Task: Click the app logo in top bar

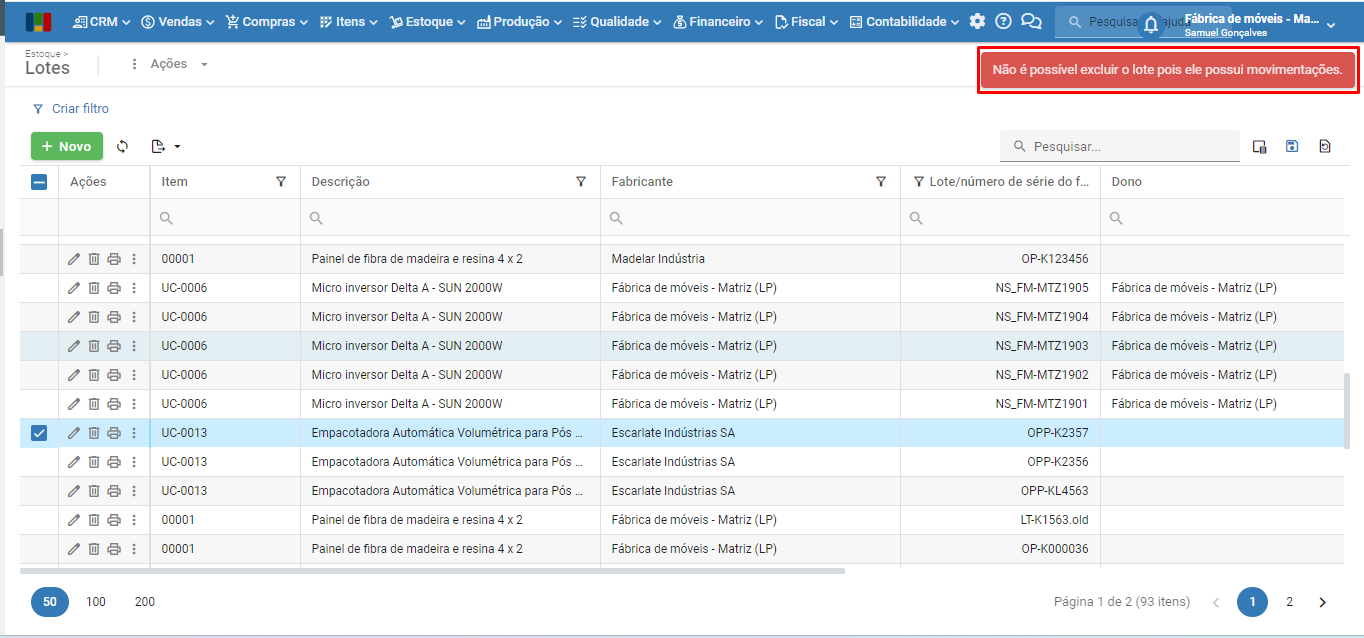Action: 38,21
